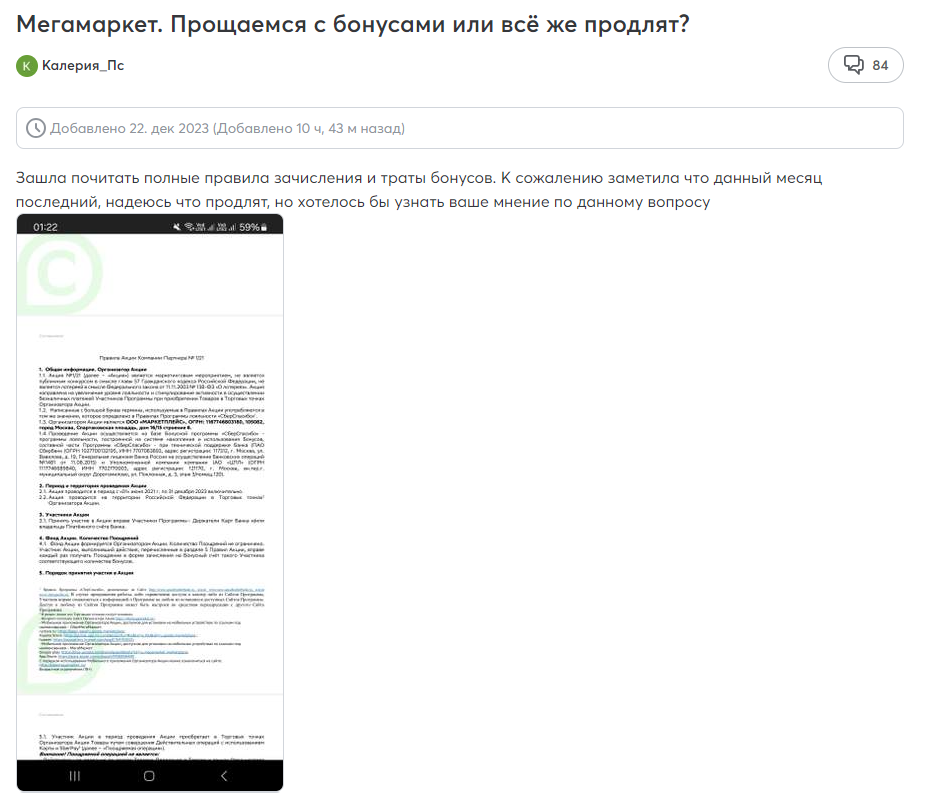The width and height of the screenshot is (927, 793).
Task: Open the attached phone screenshot image
Action: (x=150, y=503)
